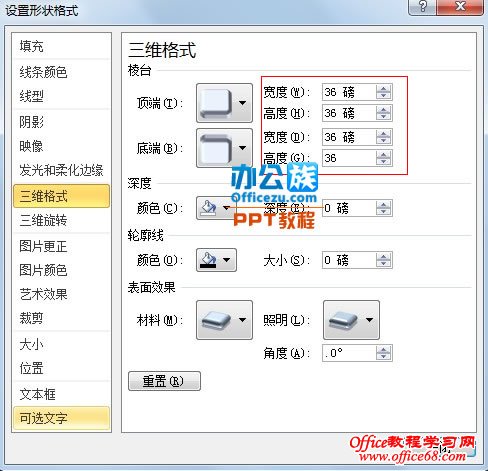Click the dialog help question-mark button

click(422, 7)
